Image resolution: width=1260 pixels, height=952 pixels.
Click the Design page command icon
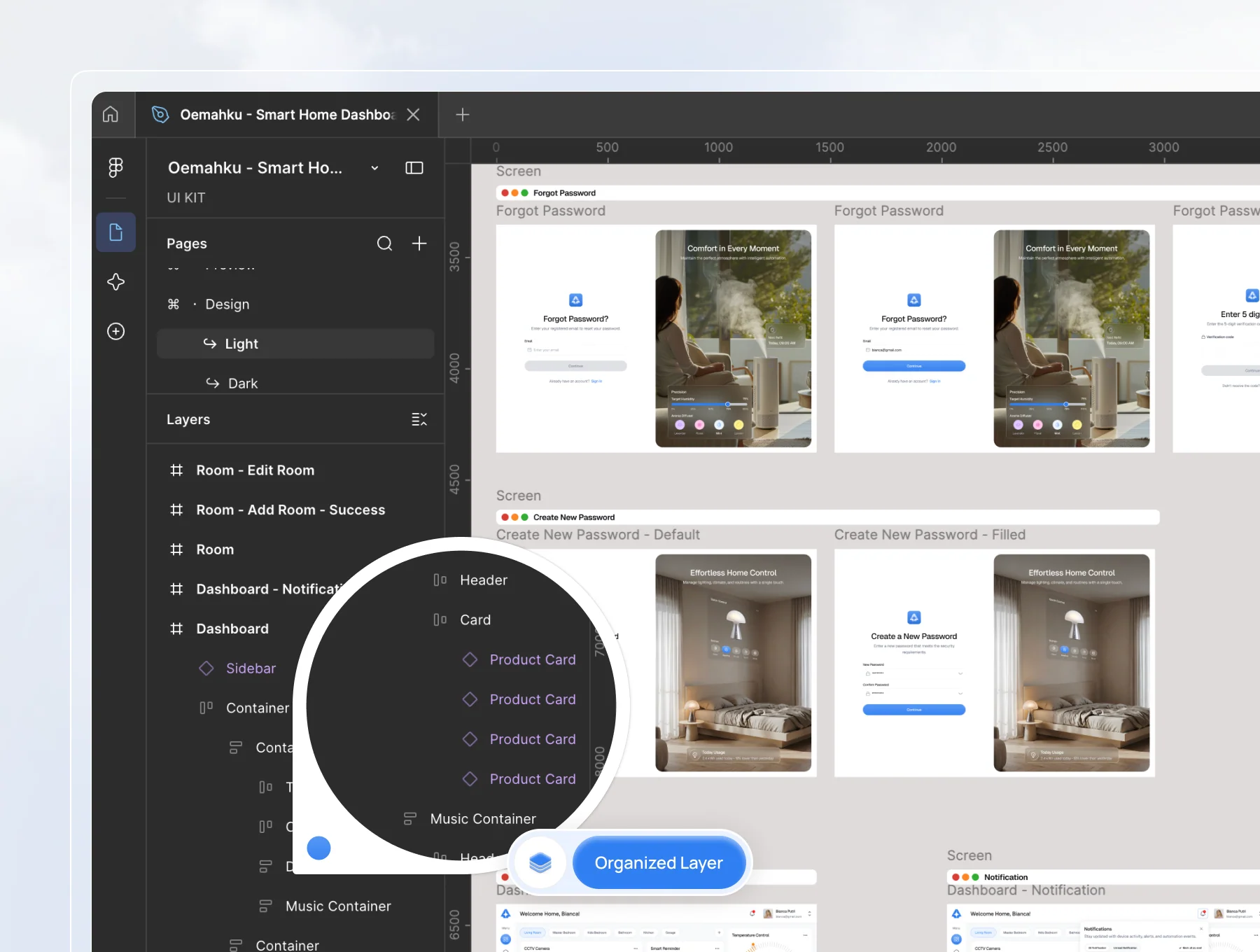tap(174, 304)
